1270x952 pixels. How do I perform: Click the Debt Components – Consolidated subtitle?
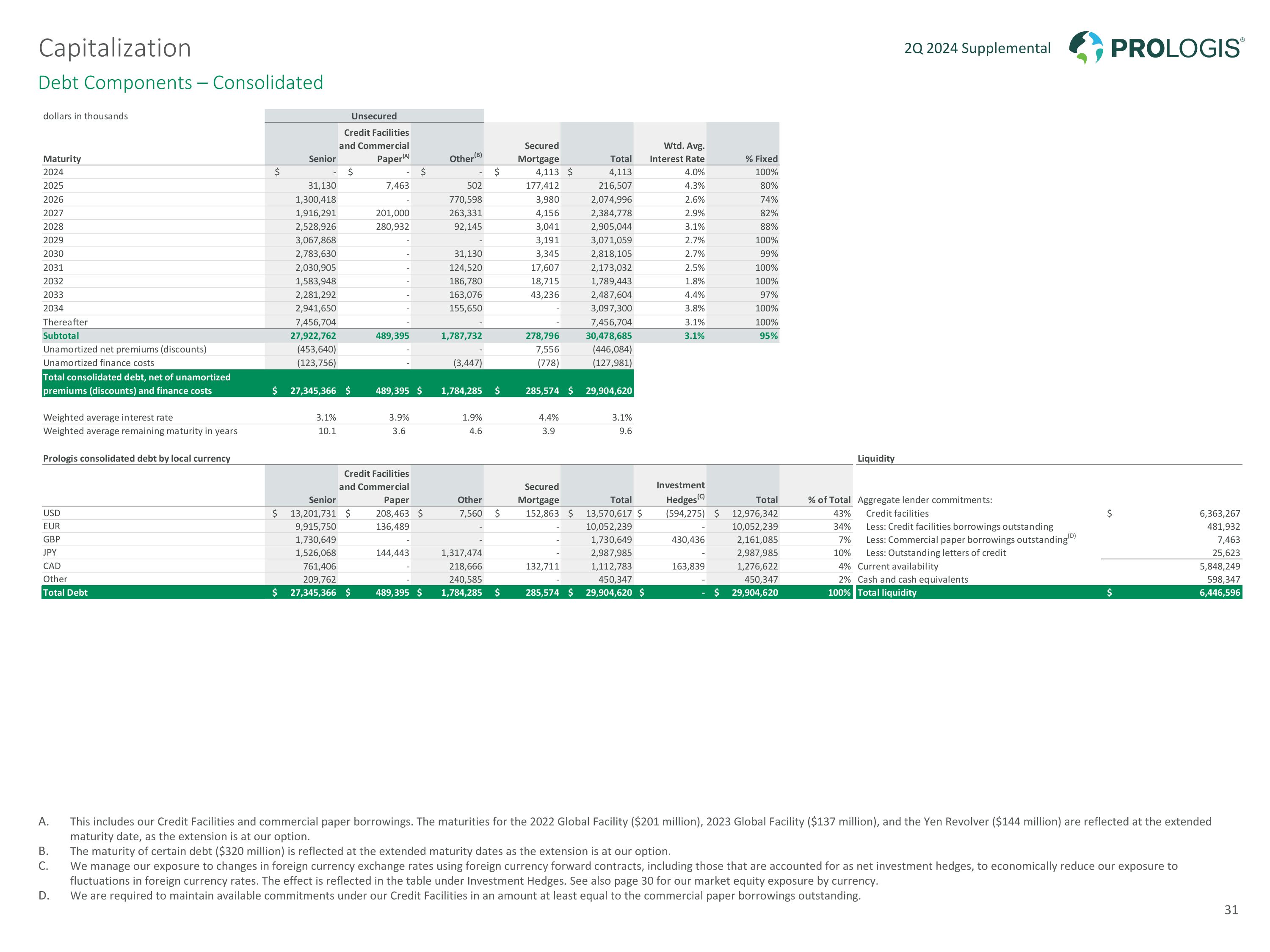click(180, 83)
